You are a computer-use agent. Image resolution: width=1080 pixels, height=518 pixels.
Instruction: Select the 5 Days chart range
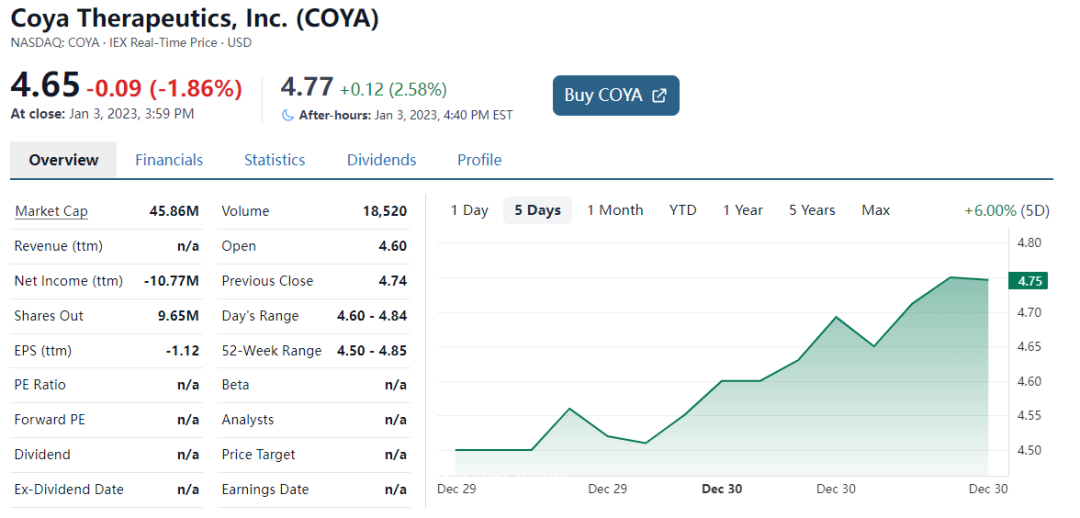tap(537, 210)
